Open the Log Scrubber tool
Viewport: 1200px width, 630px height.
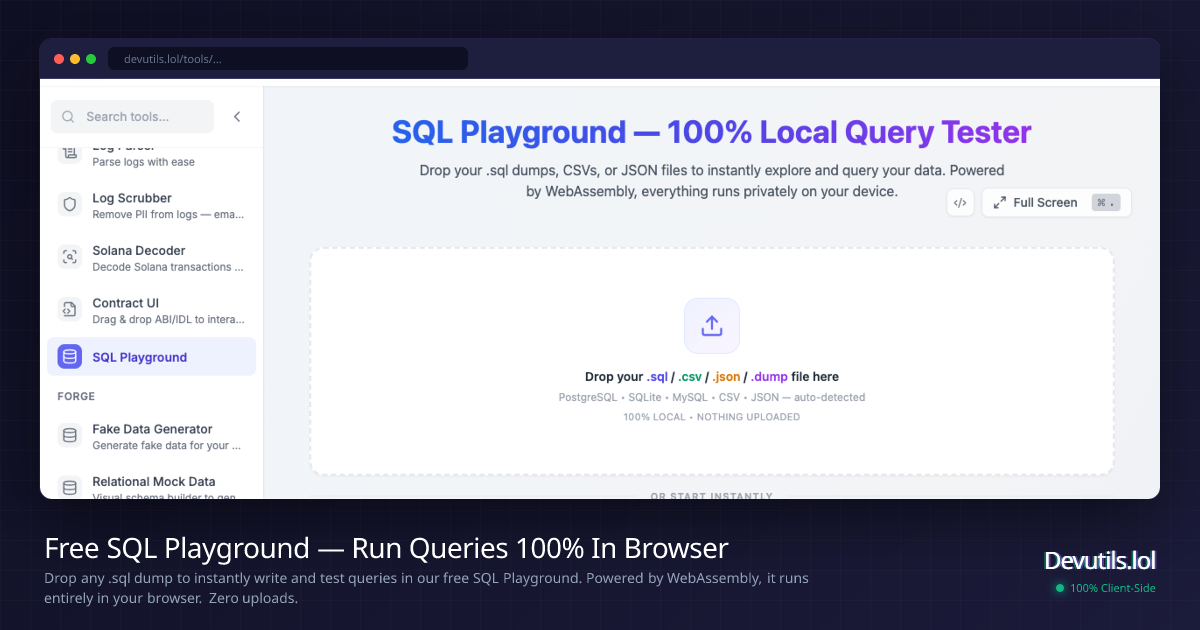[x=151, y=205]
